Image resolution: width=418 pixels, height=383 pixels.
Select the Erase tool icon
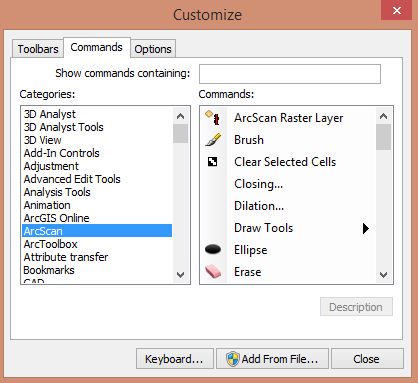point(213,271)
